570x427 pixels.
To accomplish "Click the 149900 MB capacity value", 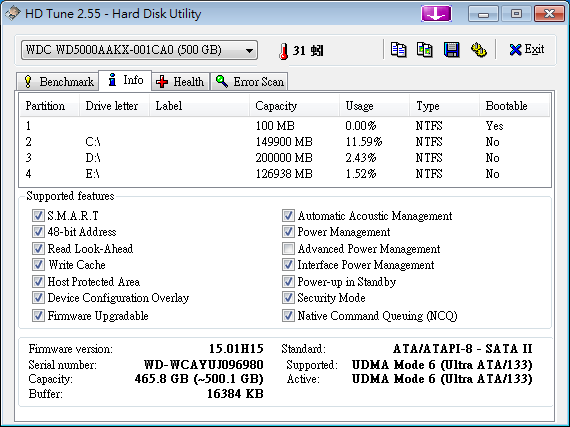I will (284, 142).
